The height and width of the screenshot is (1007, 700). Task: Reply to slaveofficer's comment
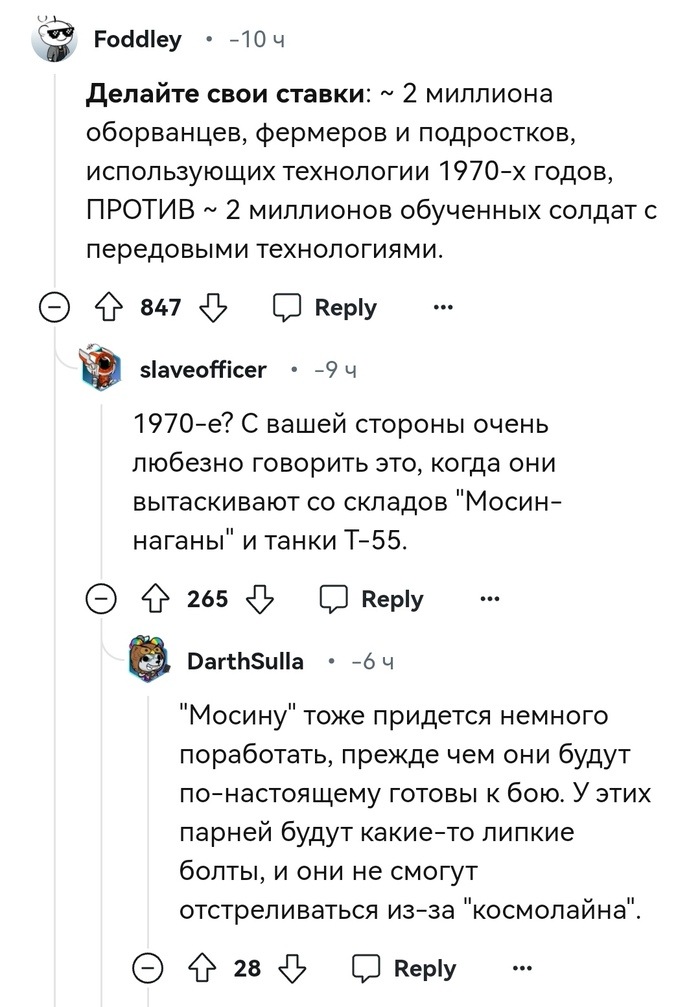click(373, 599)
